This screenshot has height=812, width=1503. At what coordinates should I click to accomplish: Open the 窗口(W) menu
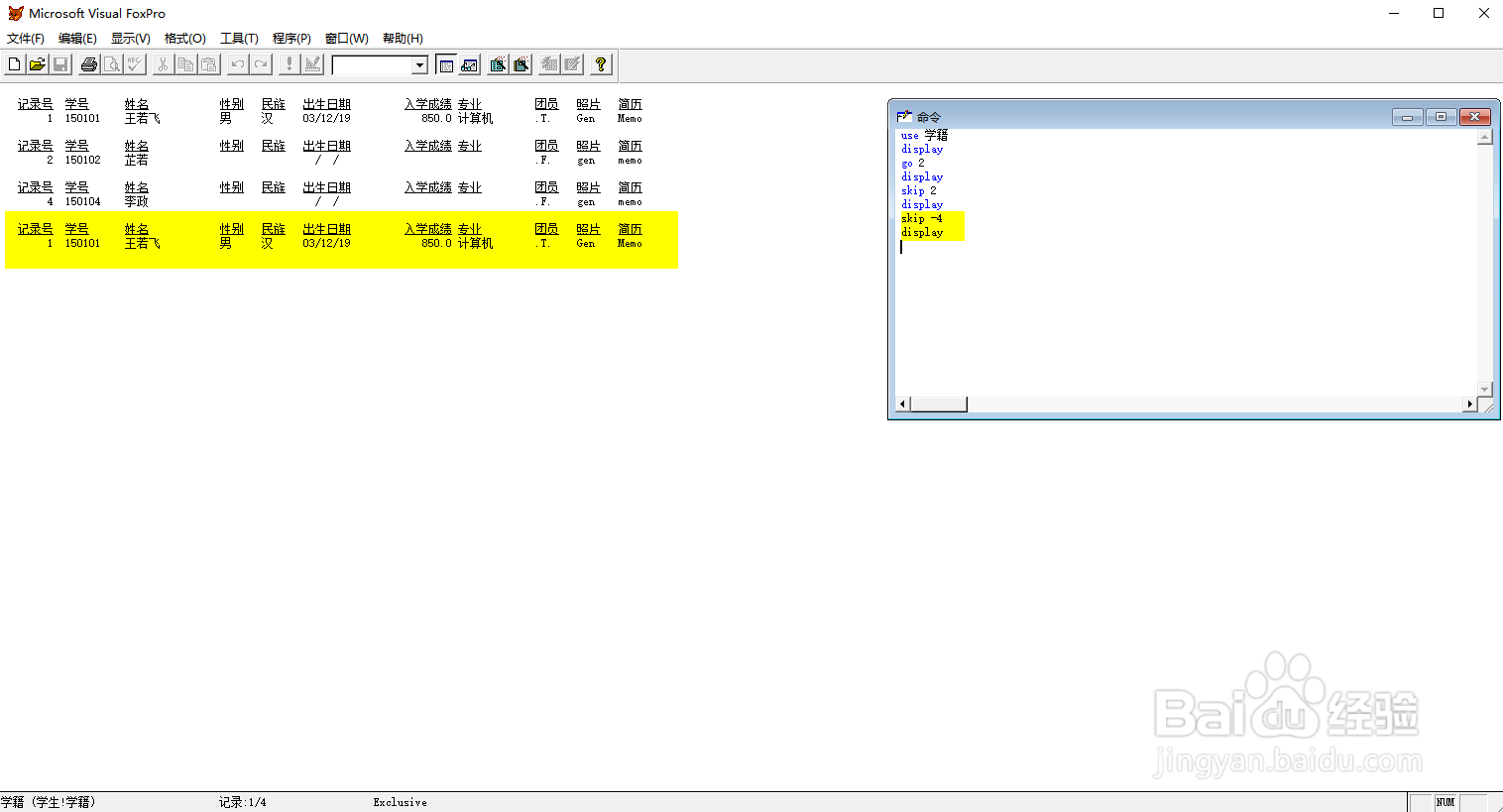tap(347, 39)
